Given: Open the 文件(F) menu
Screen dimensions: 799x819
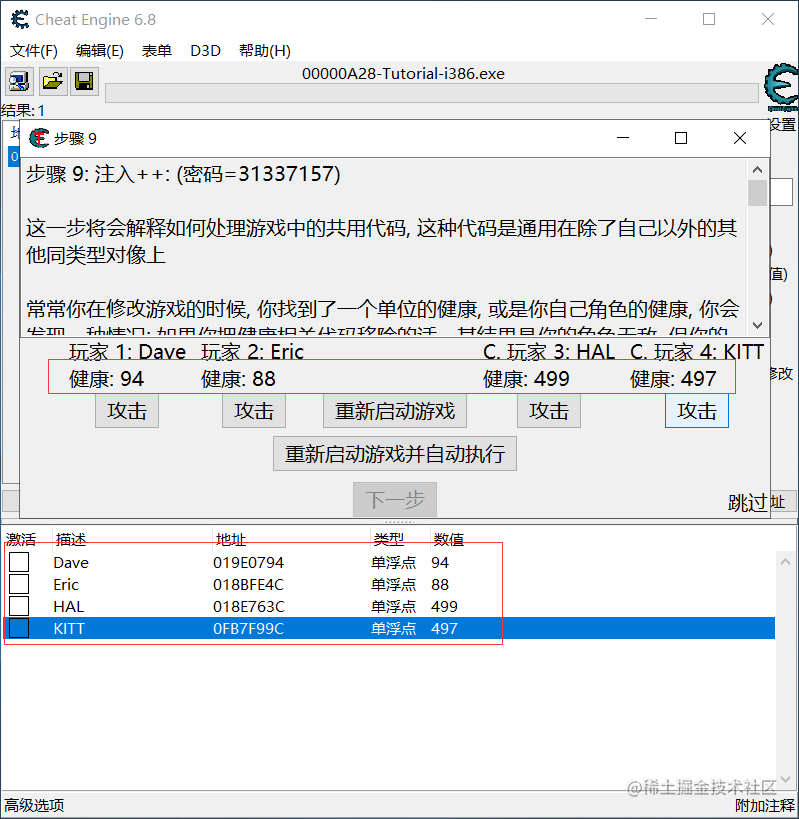Looking at the screenshot, I should click(x=34, y=51).
